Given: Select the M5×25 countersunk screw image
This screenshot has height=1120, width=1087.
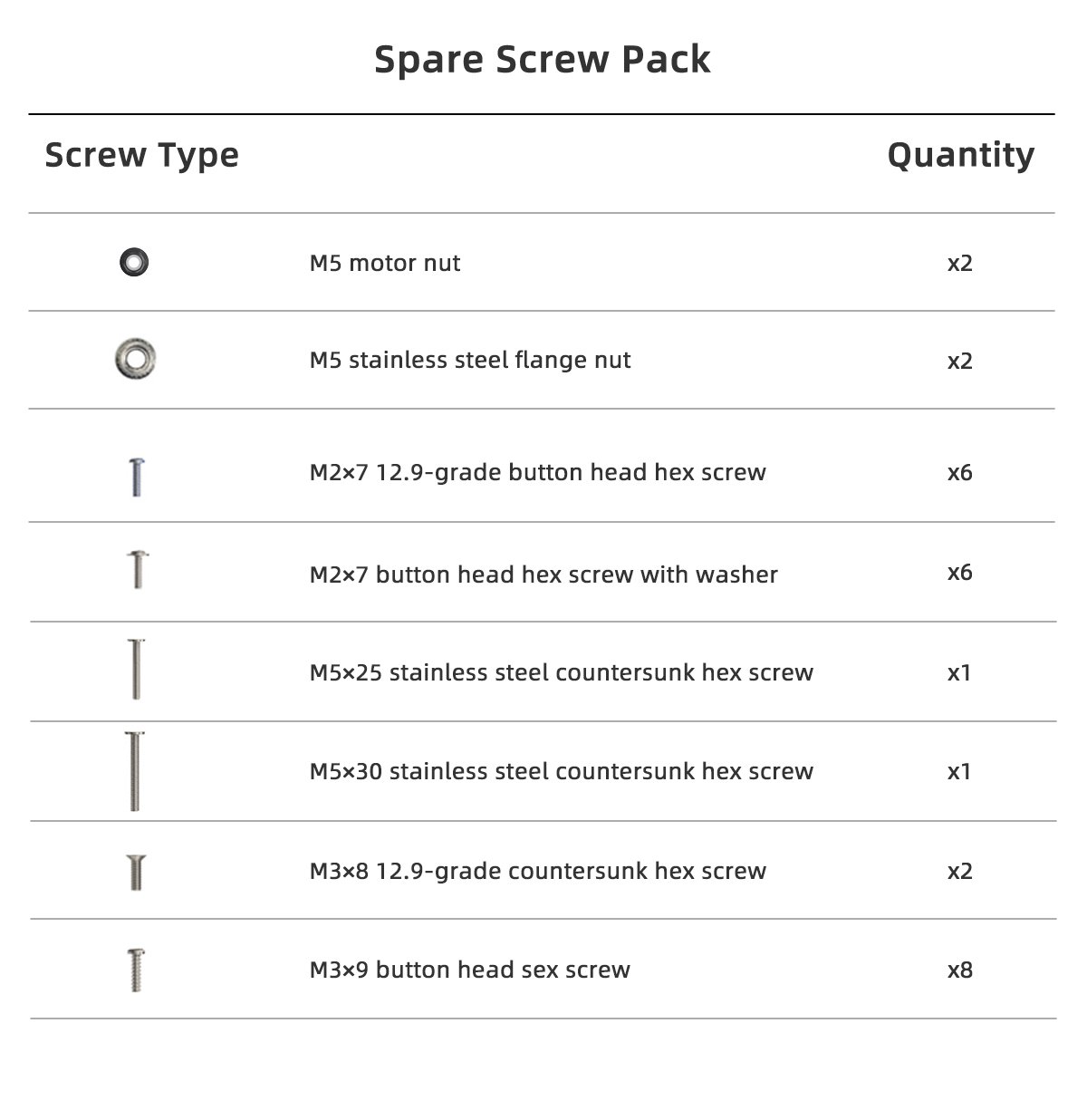Looking at the screenshot, I should click(x=136, y=669).
